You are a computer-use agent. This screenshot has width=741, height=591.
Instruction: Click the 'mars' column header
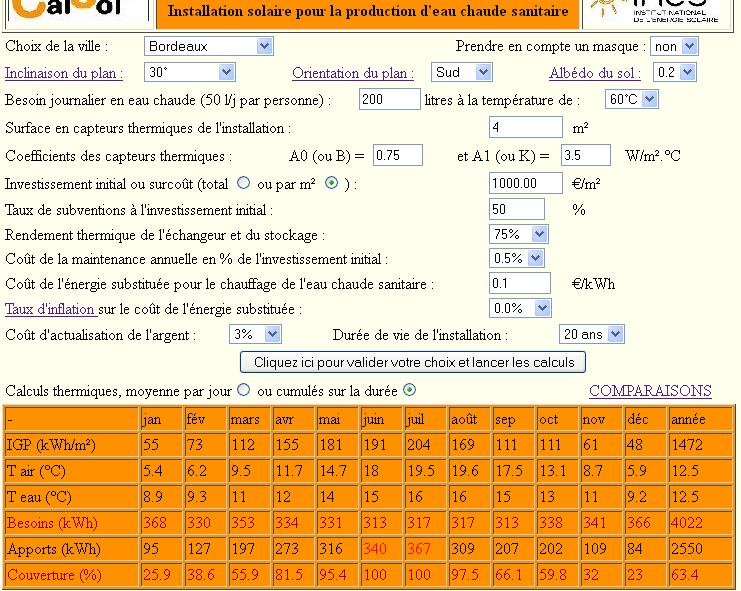point(249,419)
